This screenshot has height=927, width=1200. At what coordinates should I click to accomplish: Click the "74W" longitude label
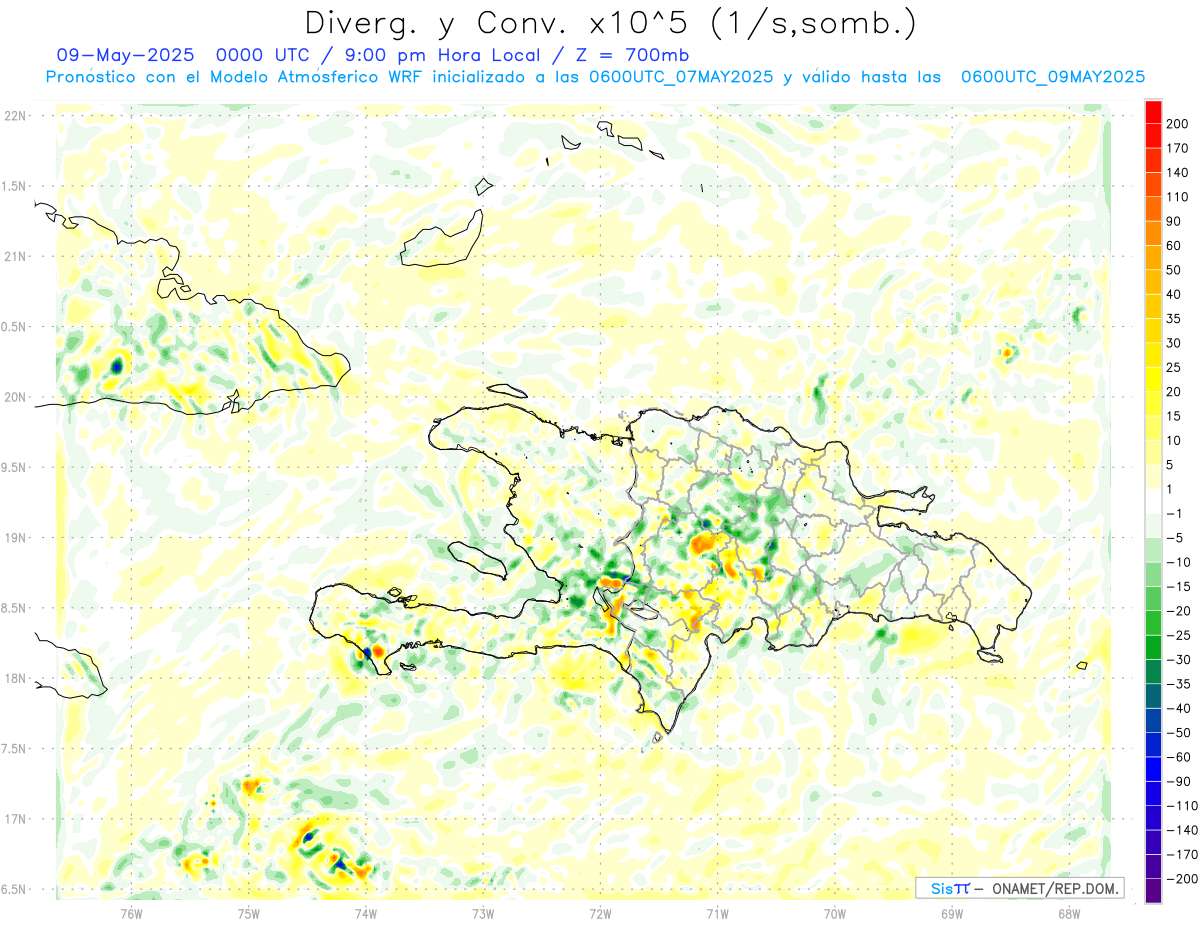pos(365,913)
